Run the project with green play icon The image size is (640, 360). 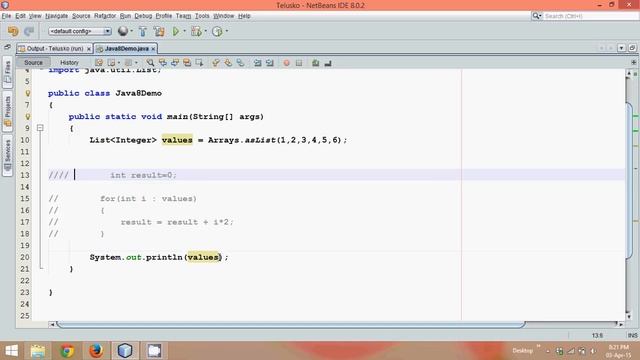click(x=176, y=31)
